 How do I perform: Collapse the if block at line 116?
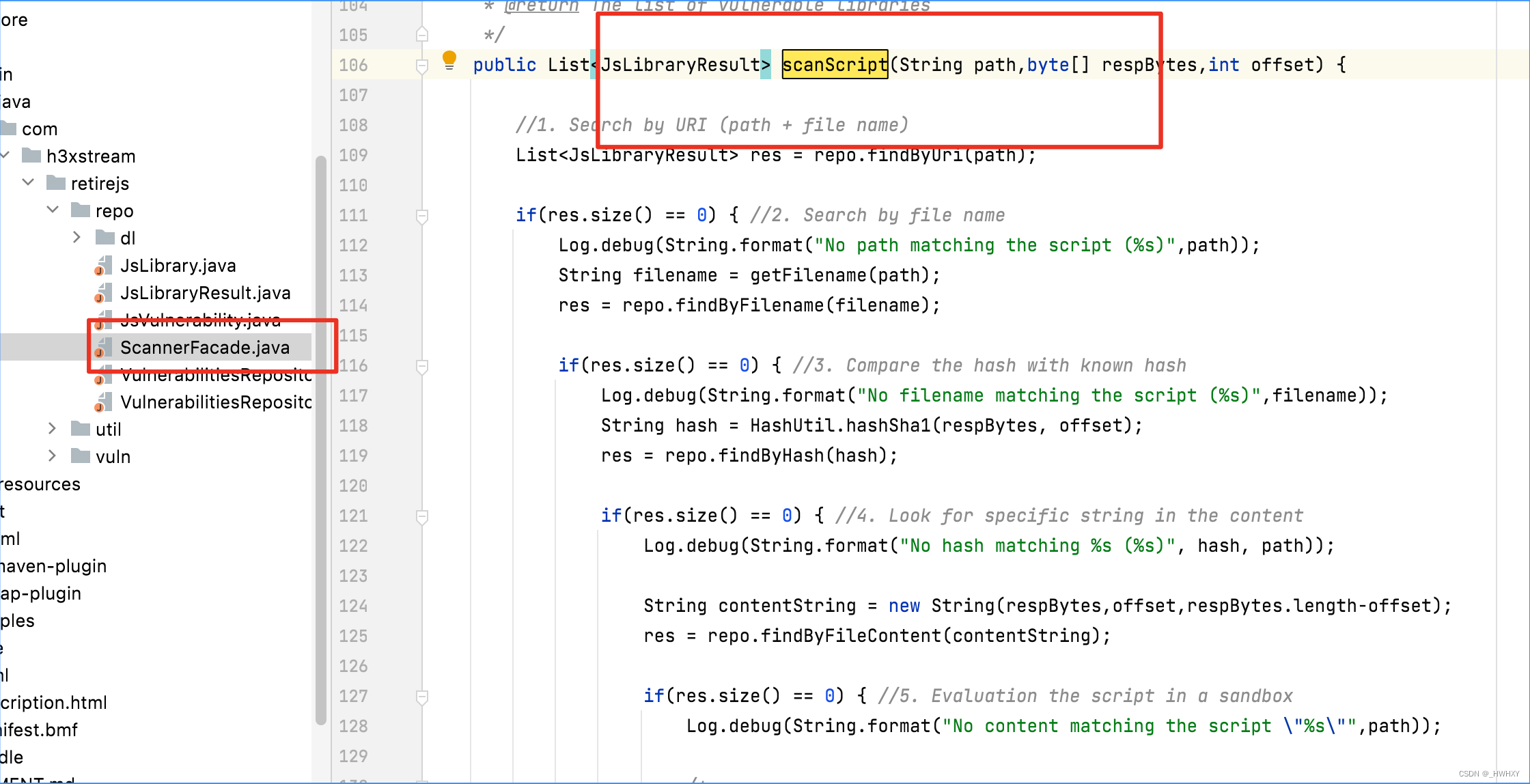pyautogui.click(x=421, y=365)
